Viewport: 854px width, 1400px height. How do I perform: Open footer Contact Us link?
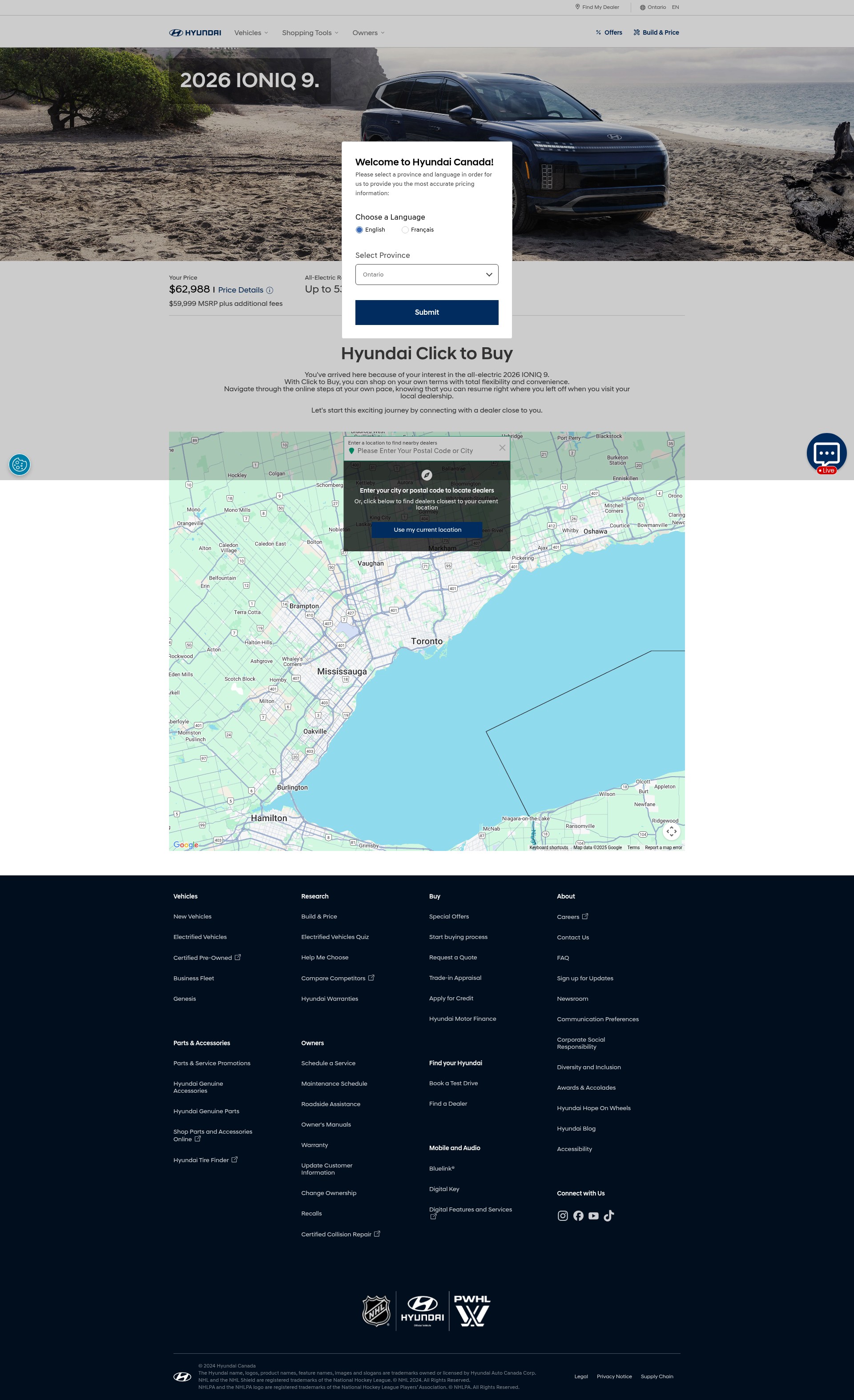point(573,938)
